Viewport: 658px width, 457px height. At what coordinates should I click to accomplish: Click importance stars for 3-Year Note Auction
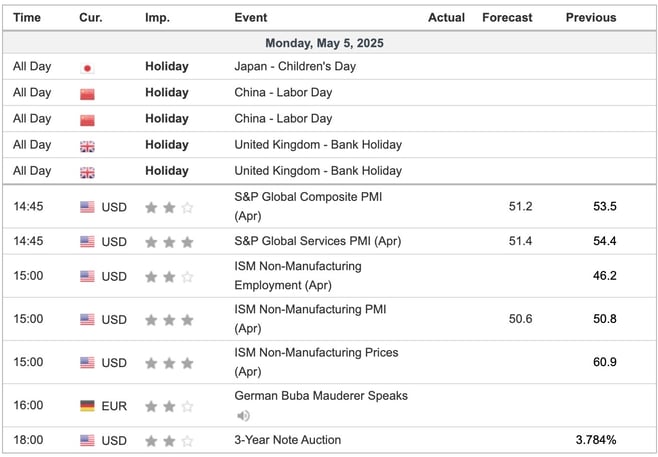[169, 441]
